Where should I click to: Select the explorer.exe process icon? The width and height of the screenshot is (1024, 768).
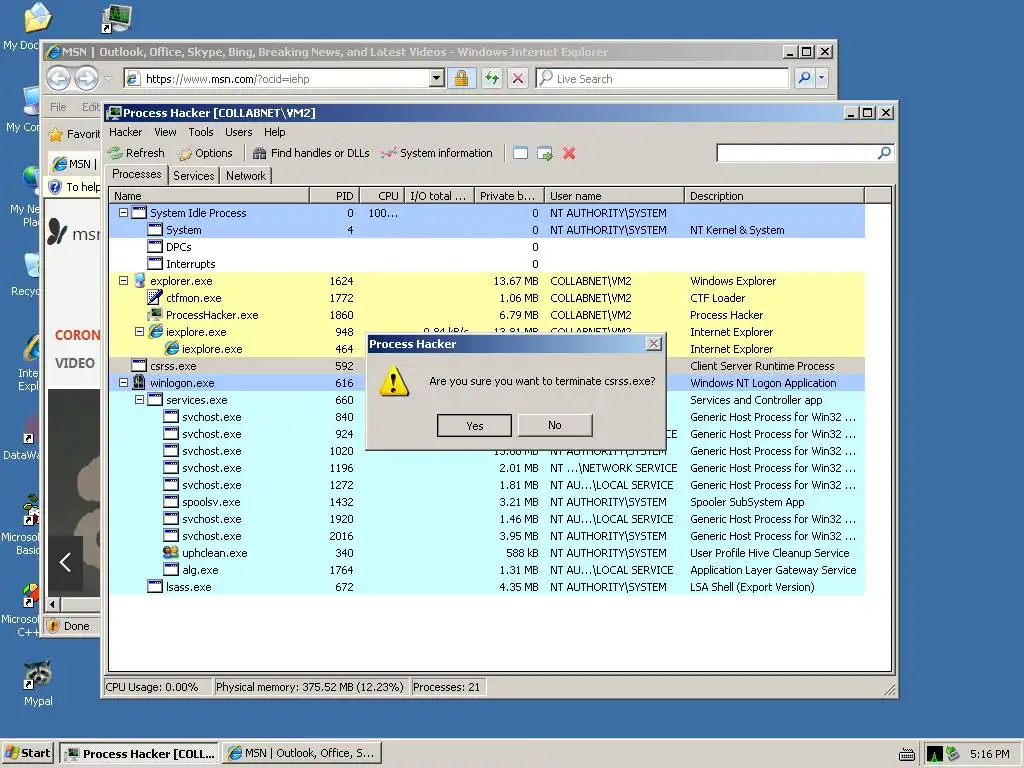139,281
